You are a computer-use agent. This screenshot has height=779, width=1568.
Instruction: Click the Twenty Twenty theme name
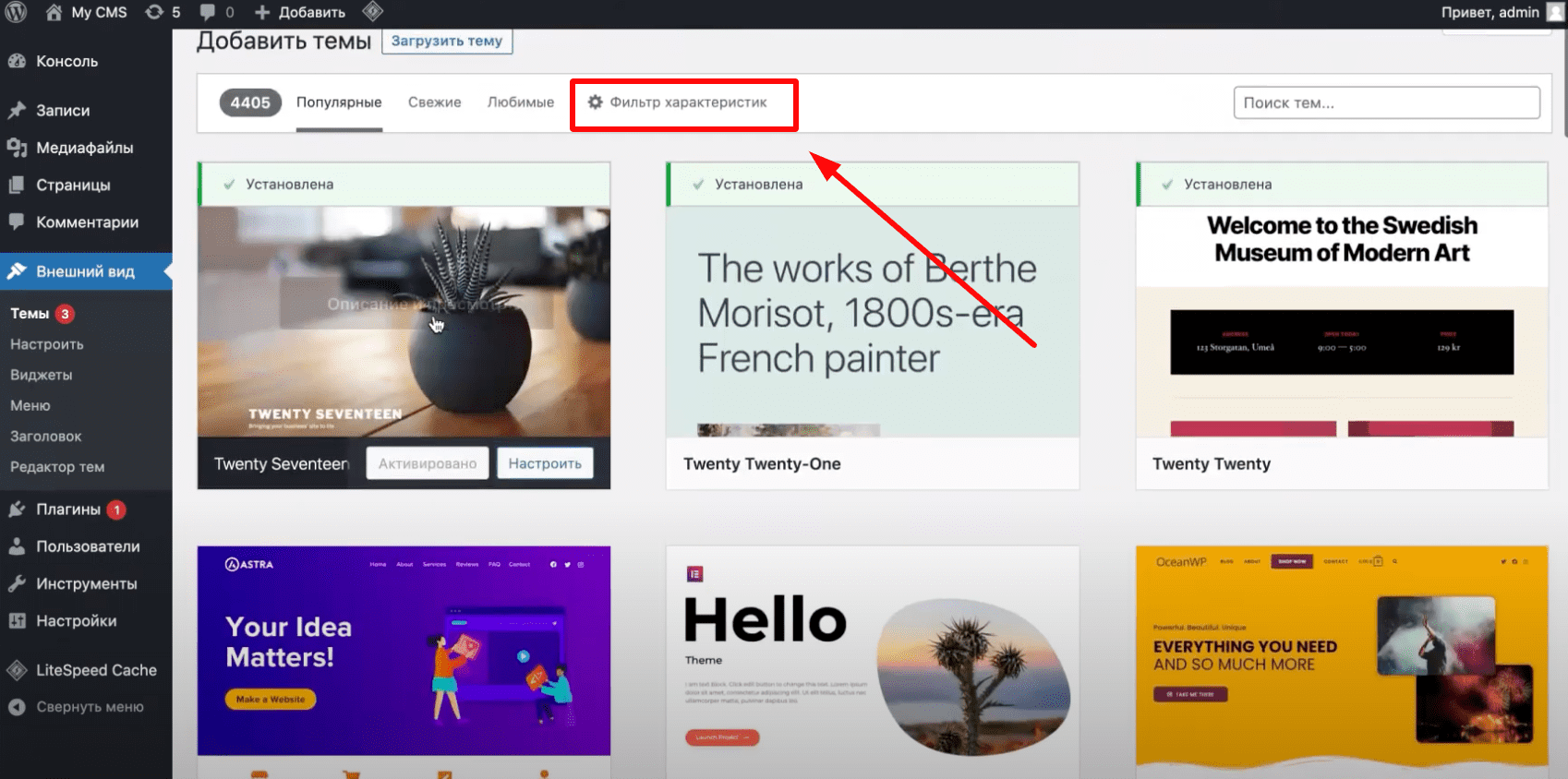1212,463
